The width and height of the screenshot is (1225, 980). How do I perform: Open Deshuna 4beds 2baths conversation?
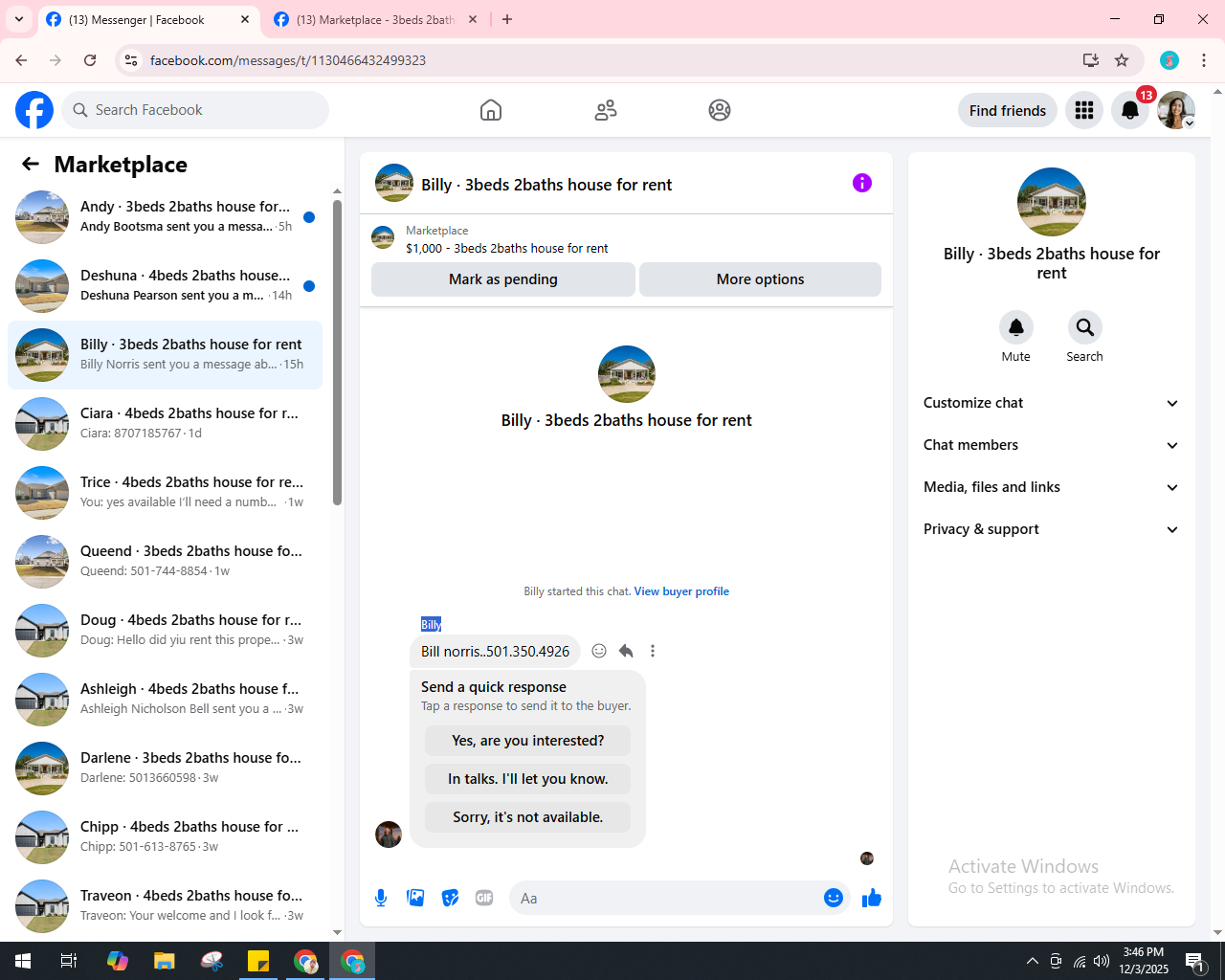[x=165, y=286]
